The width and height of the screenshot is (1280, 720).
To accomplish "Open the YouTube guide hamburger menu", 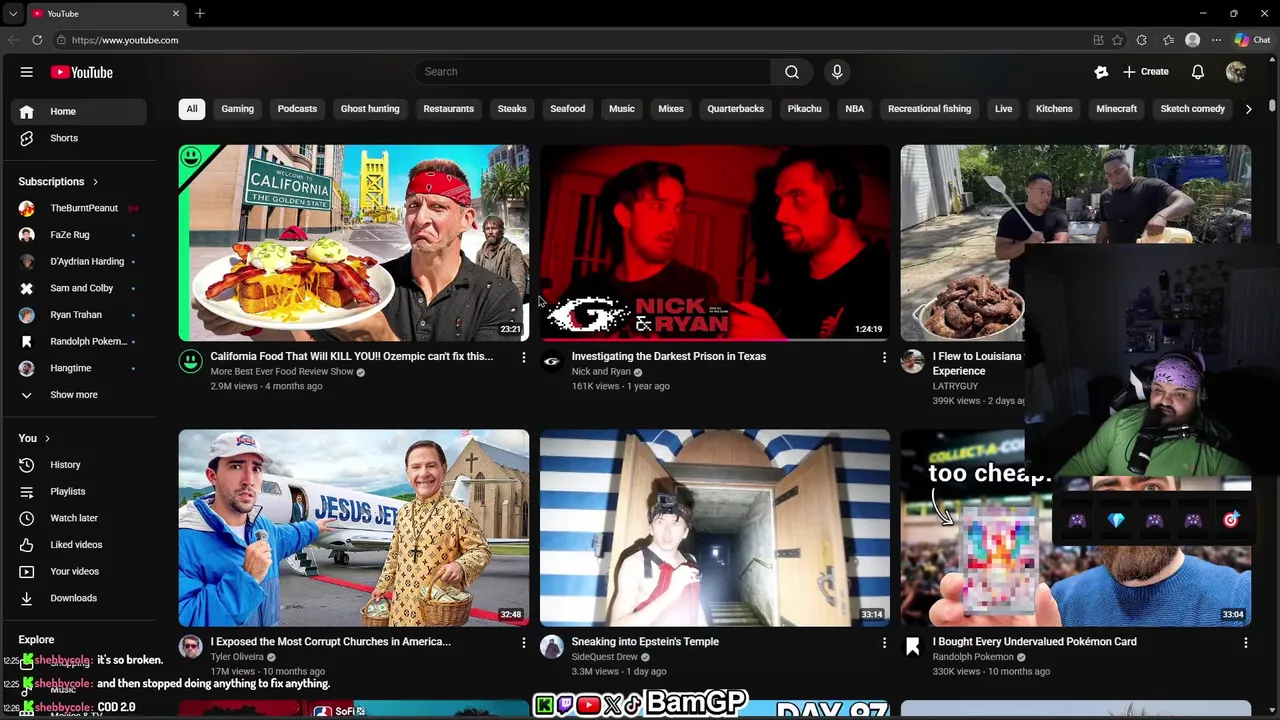I will tap(27, 72).
